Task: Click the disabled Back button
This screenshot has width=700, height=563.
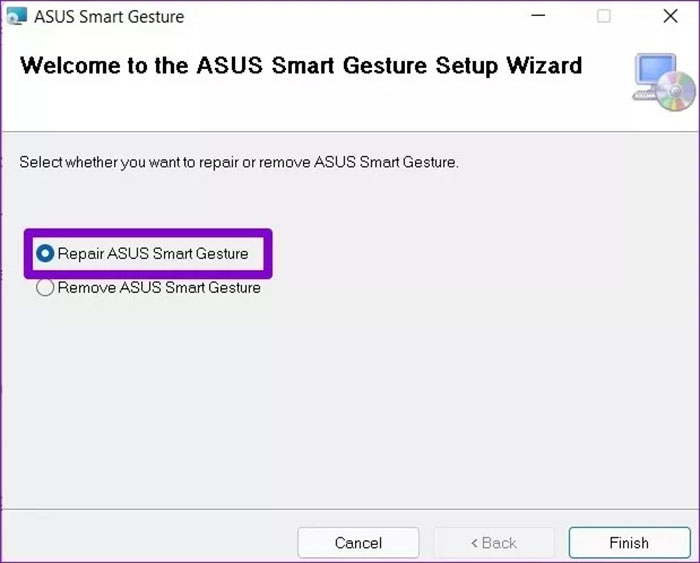Action: 493,543
